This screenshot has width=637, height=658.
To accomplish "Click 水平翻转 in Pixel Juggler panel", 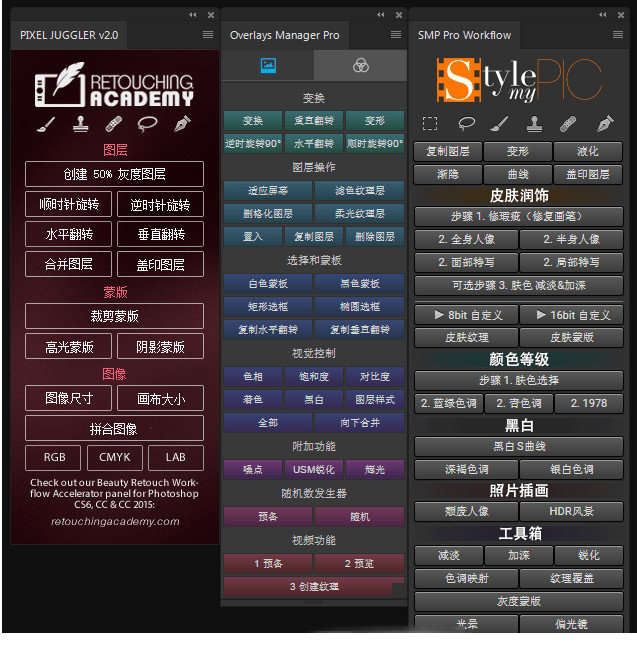I will (x=68, y=234).
